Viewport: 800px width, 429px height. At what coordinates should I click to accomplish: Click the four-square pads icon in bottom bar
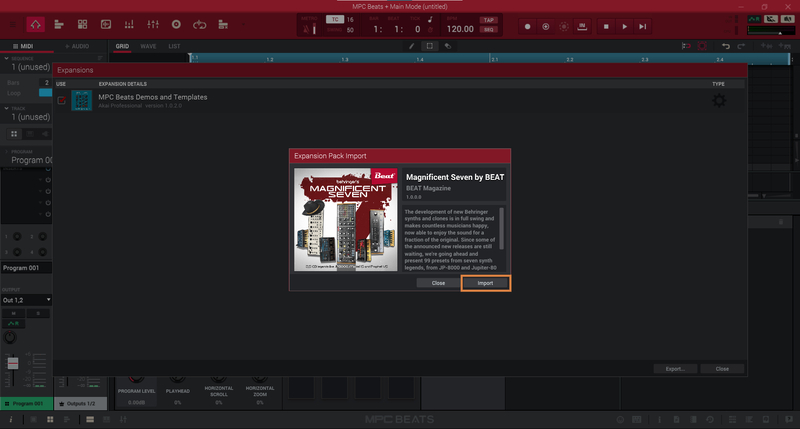pyautogui.click(x=50, y=419)
